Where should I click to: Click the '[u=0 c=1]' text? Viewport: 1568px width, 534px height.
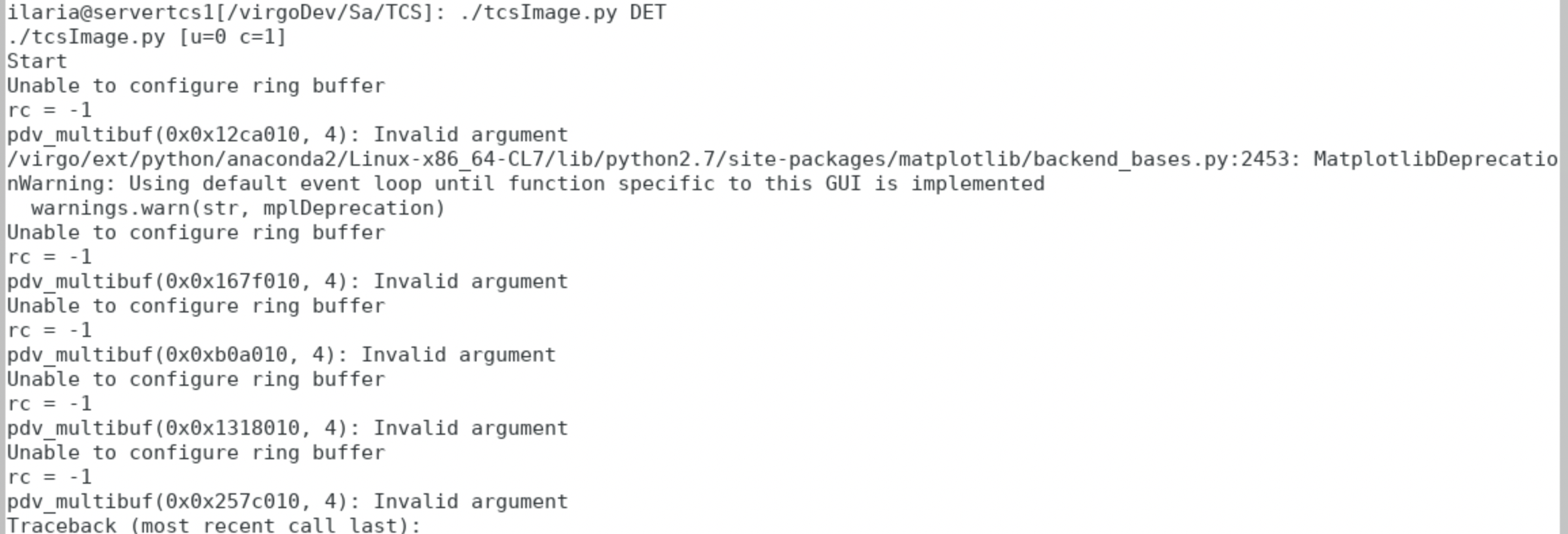232,37
